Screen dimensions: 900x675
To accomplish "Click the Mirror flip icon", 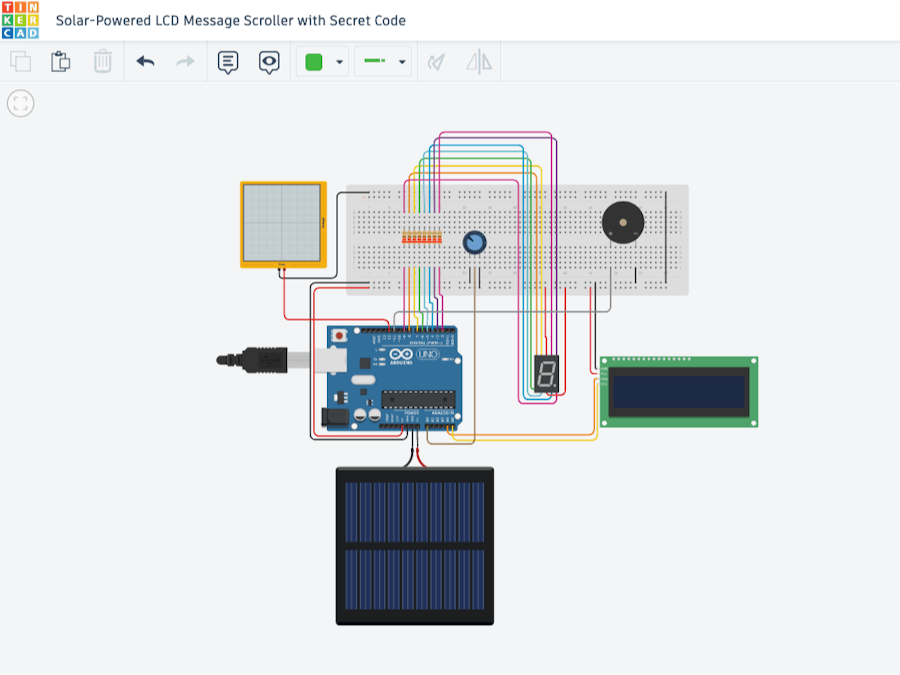I will coord(479,62).
